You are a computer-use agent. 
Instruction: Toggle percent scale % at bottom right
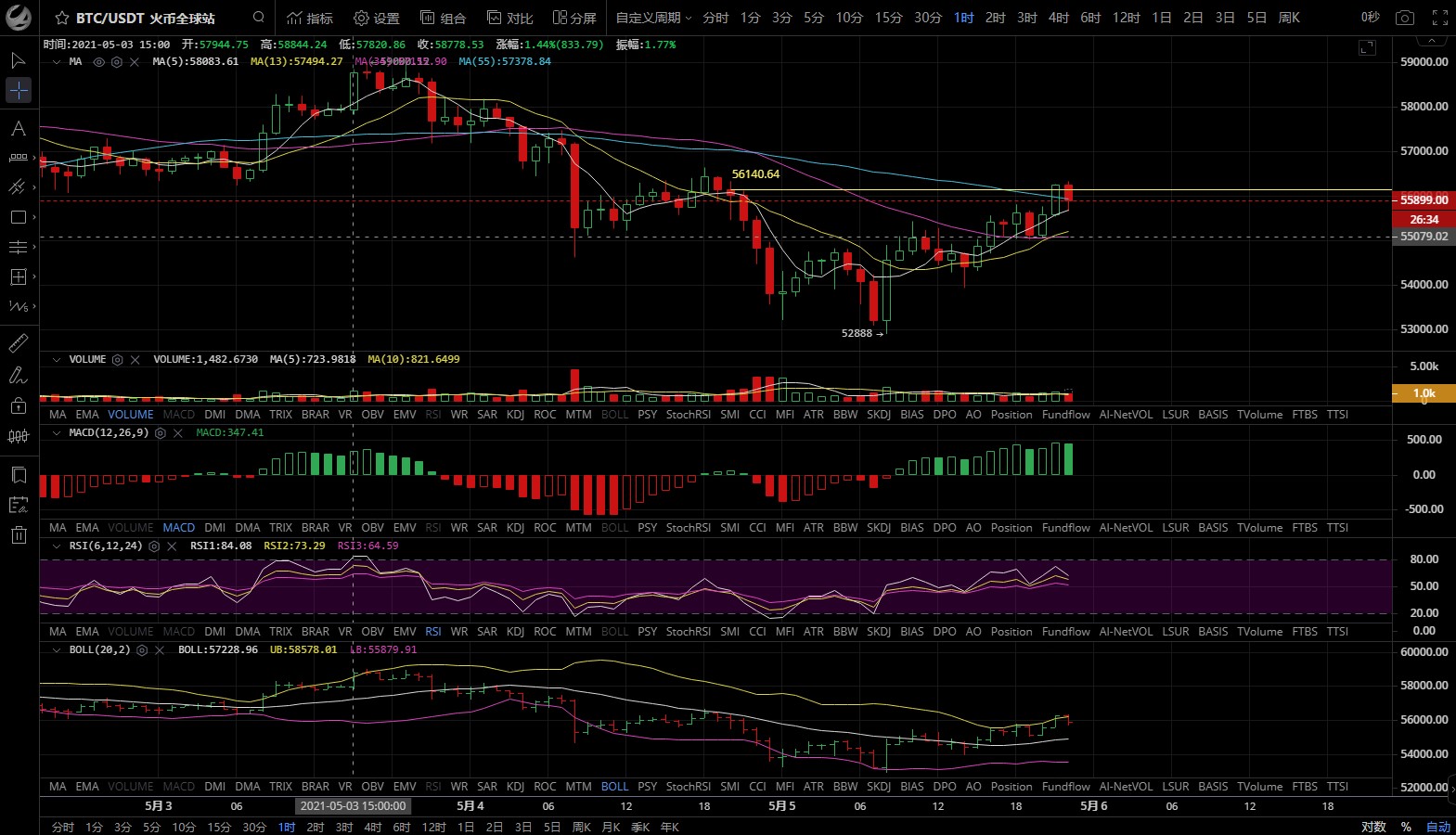point(1406,827)
